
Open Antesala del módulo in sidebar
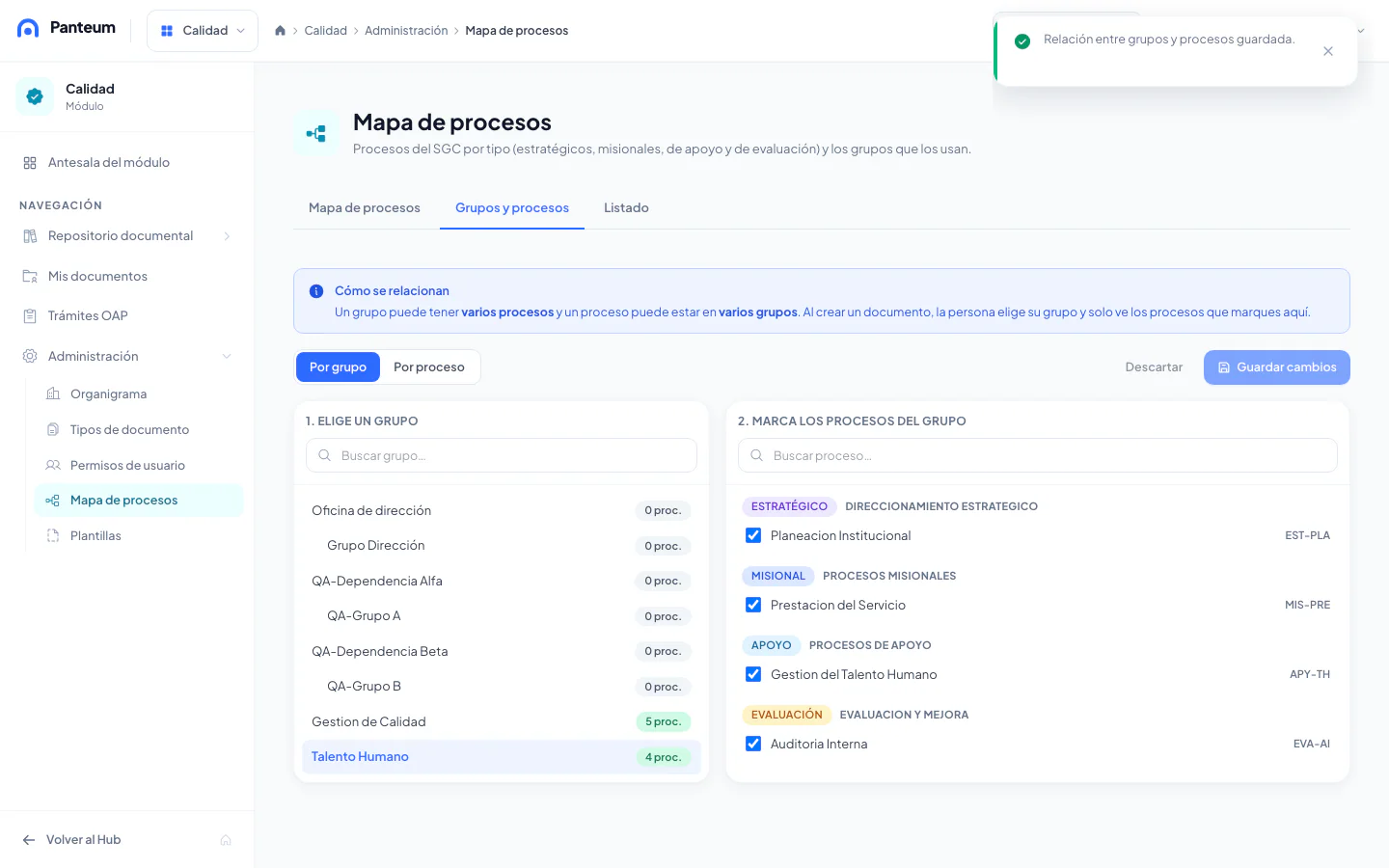pyautogui.click(x=127, y=163)
